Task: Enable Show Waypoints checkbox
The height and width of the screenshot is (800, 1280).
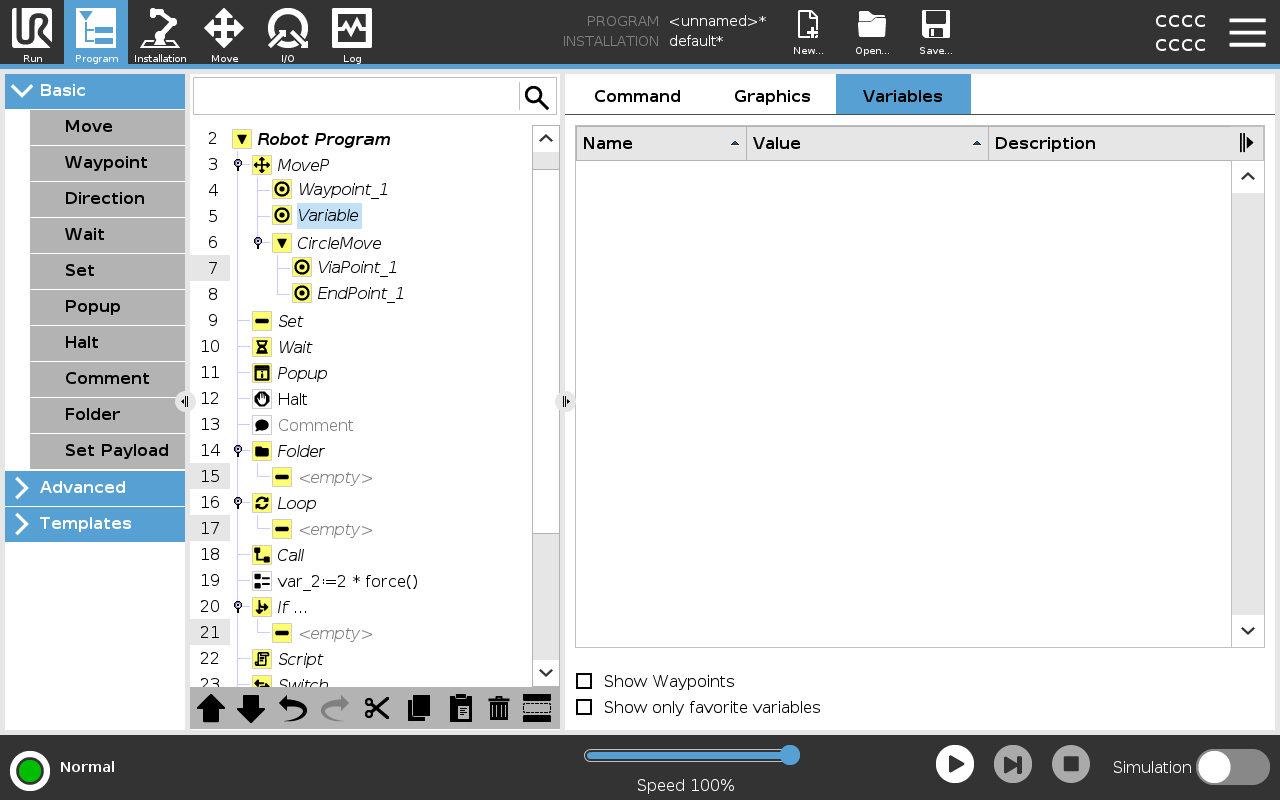Action: 584,681
